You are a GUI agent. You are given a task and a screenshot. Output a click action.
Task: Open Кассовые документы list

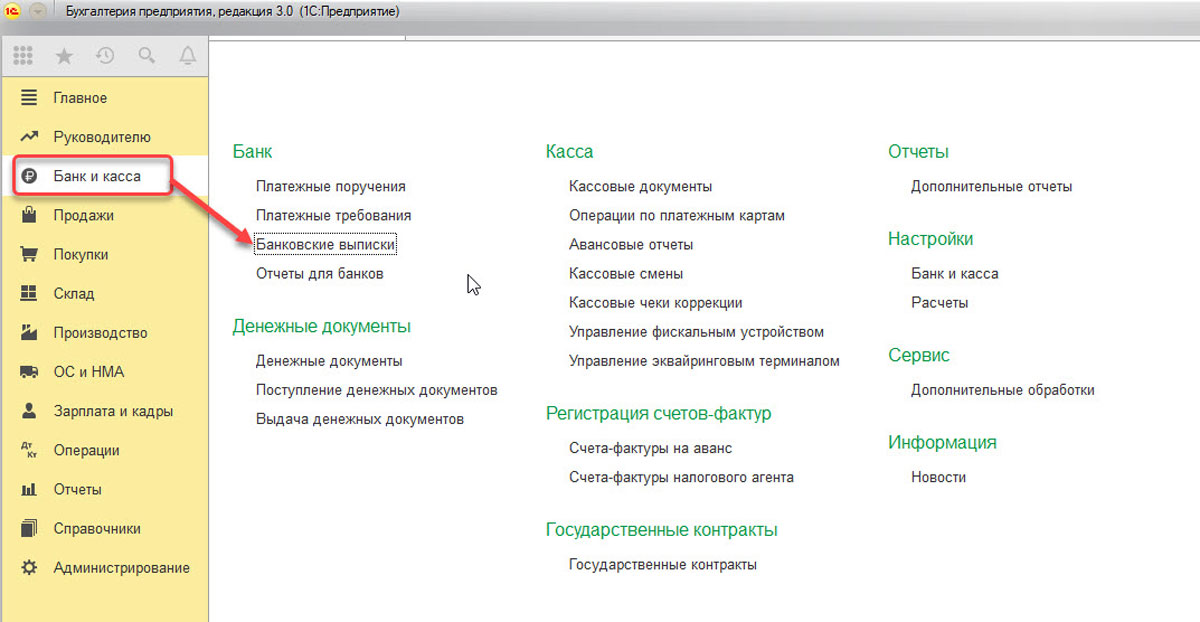640,186
